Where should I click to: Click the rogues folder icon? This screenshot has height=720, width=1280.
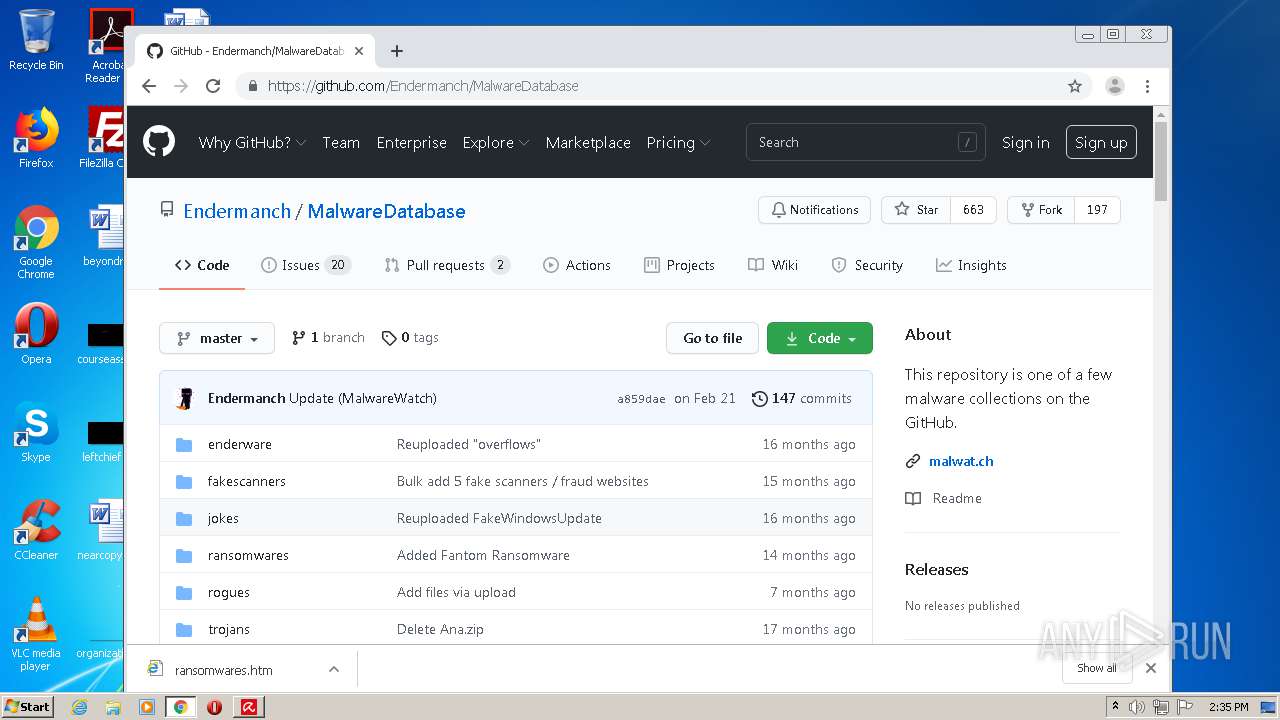[184, 592]
